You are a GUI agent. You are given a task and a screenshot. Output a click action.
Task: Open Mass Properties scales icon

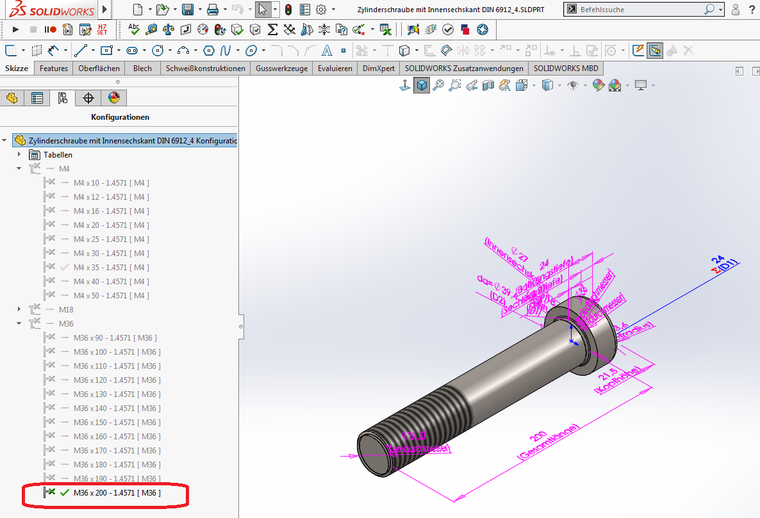click(x=168, y=30)
